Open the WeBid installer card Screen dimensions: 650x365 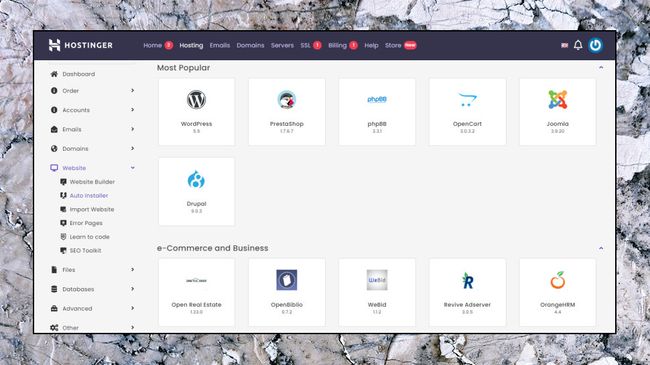click(377, 292)
